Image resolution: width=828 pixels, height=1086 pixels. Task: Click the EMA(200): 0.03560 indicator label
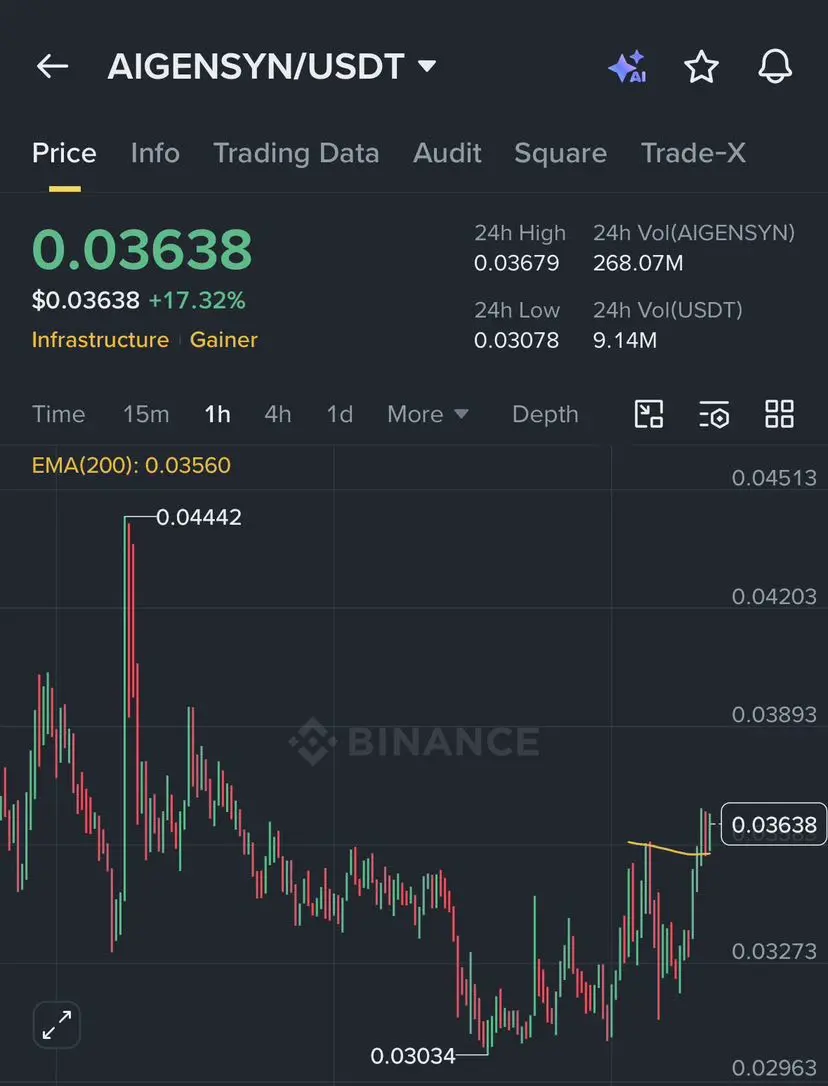point(131,465)
